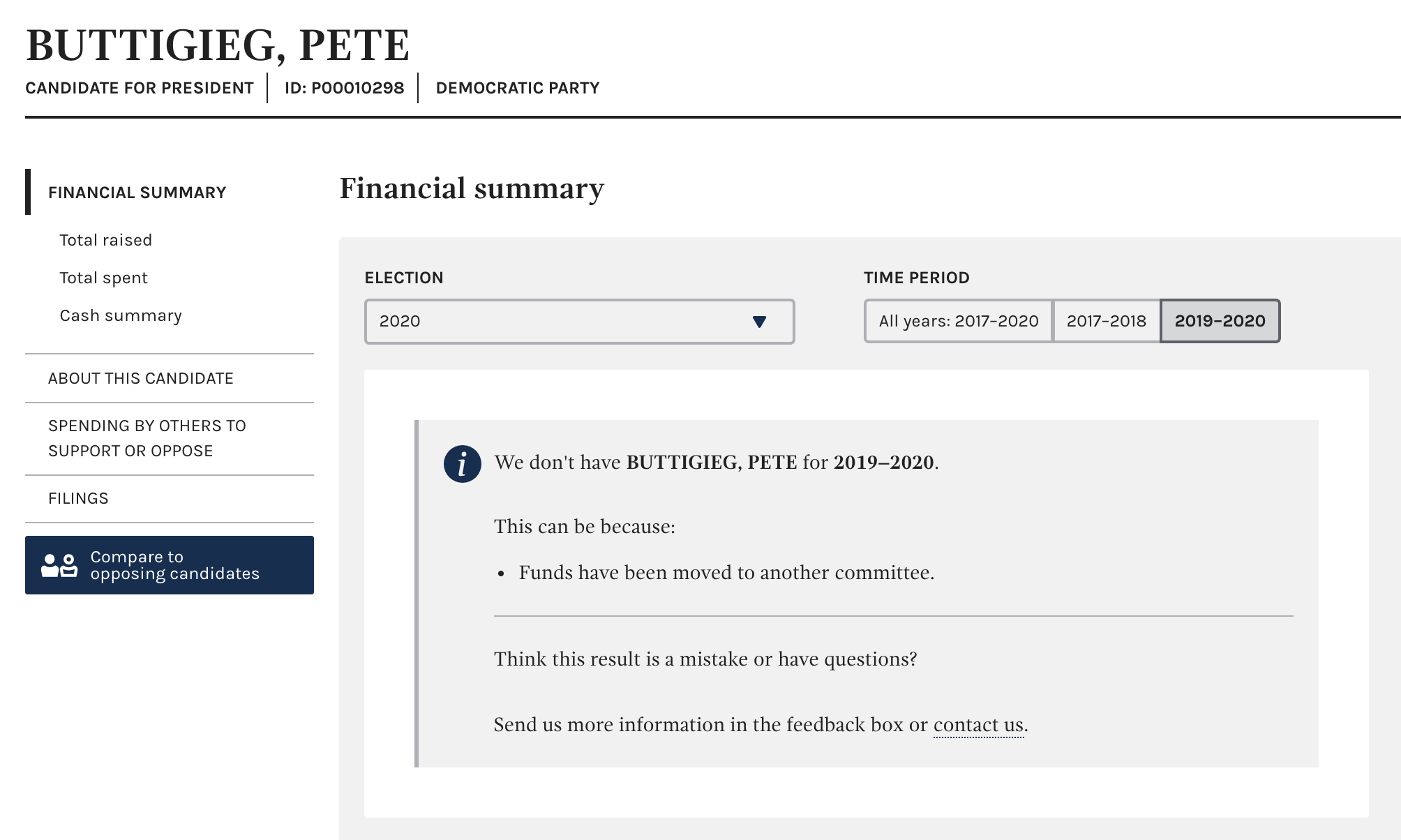Click Compare to opposing candidates button
Screen dimensions: 1401x840
click(170, 565)
